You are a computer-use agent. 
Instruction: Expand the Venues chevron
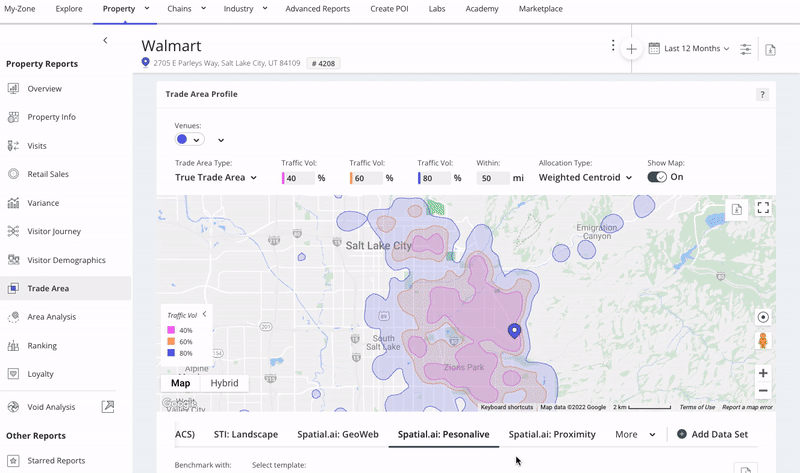(221, 140)
